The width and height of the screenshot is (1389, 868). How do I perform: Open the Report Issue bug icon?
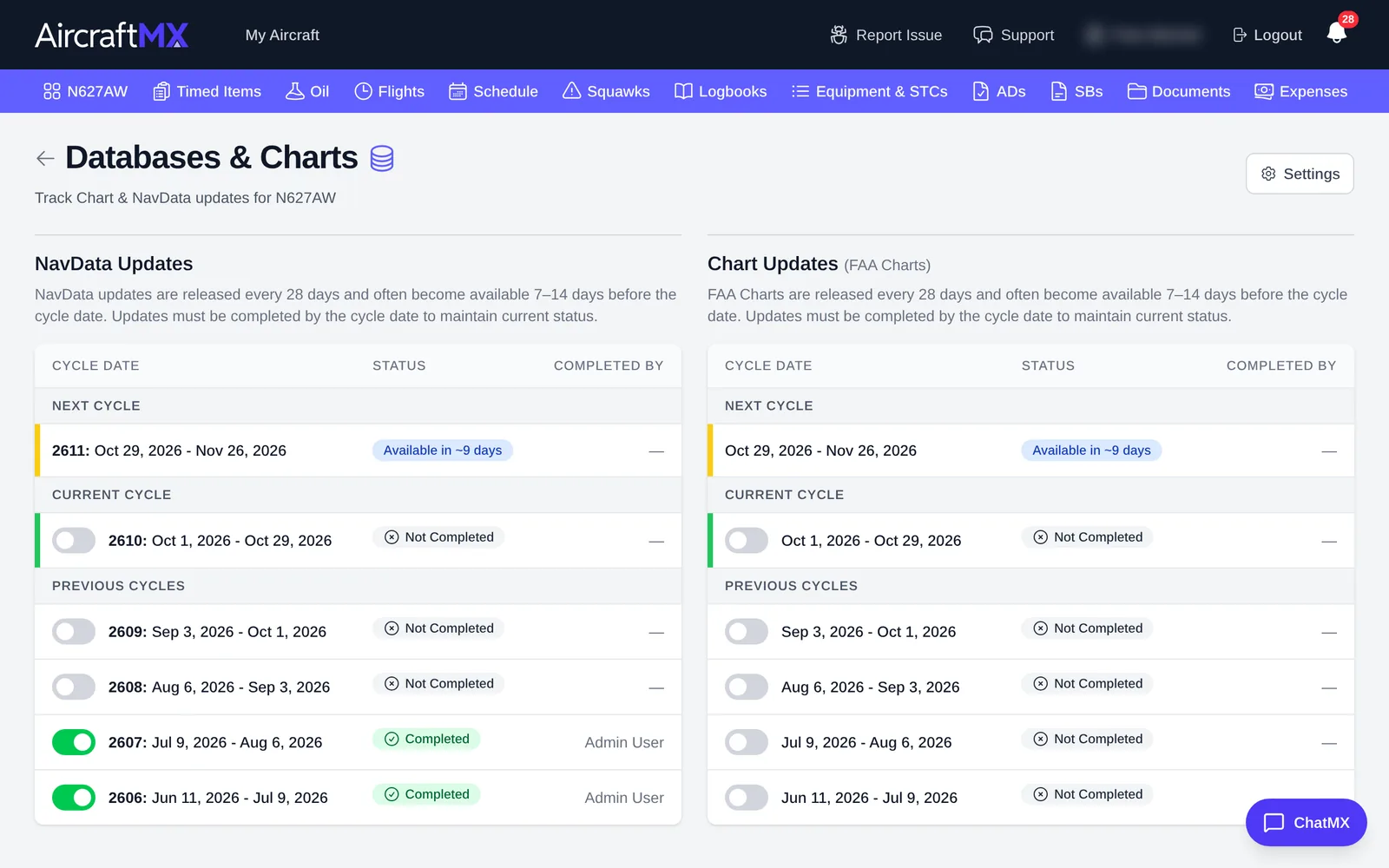click(839, 35)
